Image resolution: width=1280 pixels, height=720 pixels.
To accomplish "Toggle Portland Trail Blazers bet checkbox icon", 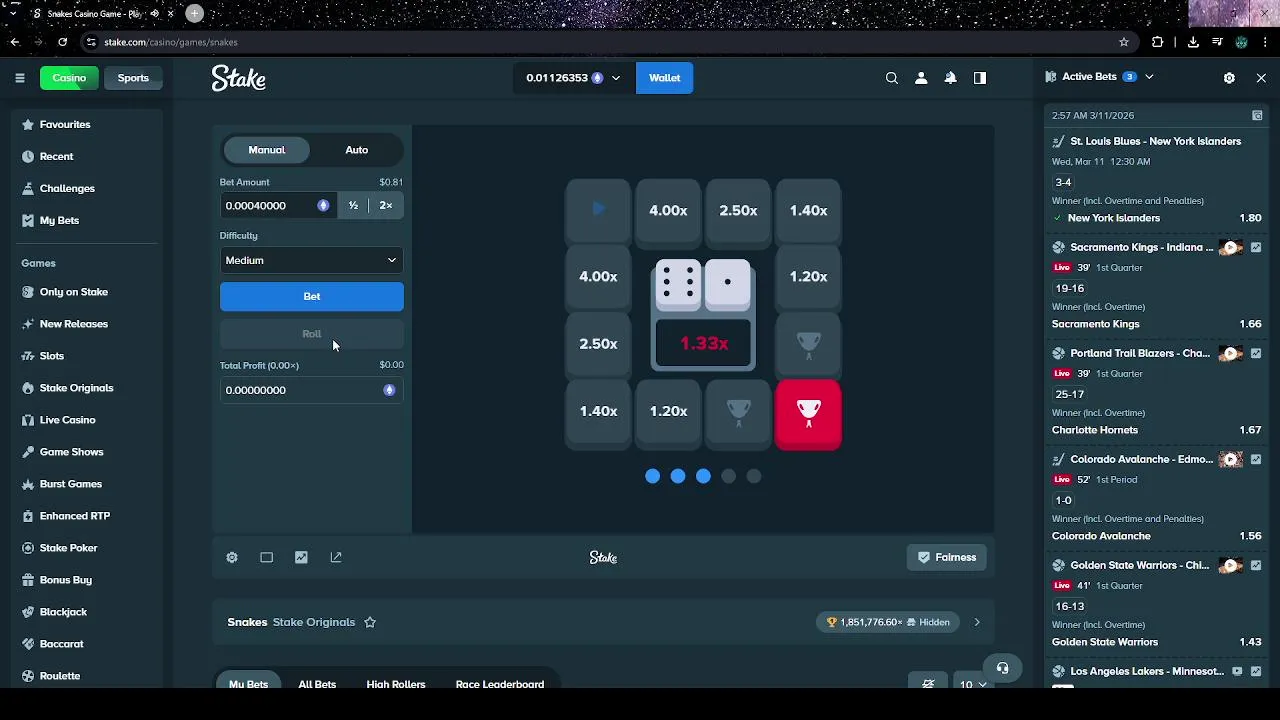I will pyautogui.click(x=1257, y=353).
